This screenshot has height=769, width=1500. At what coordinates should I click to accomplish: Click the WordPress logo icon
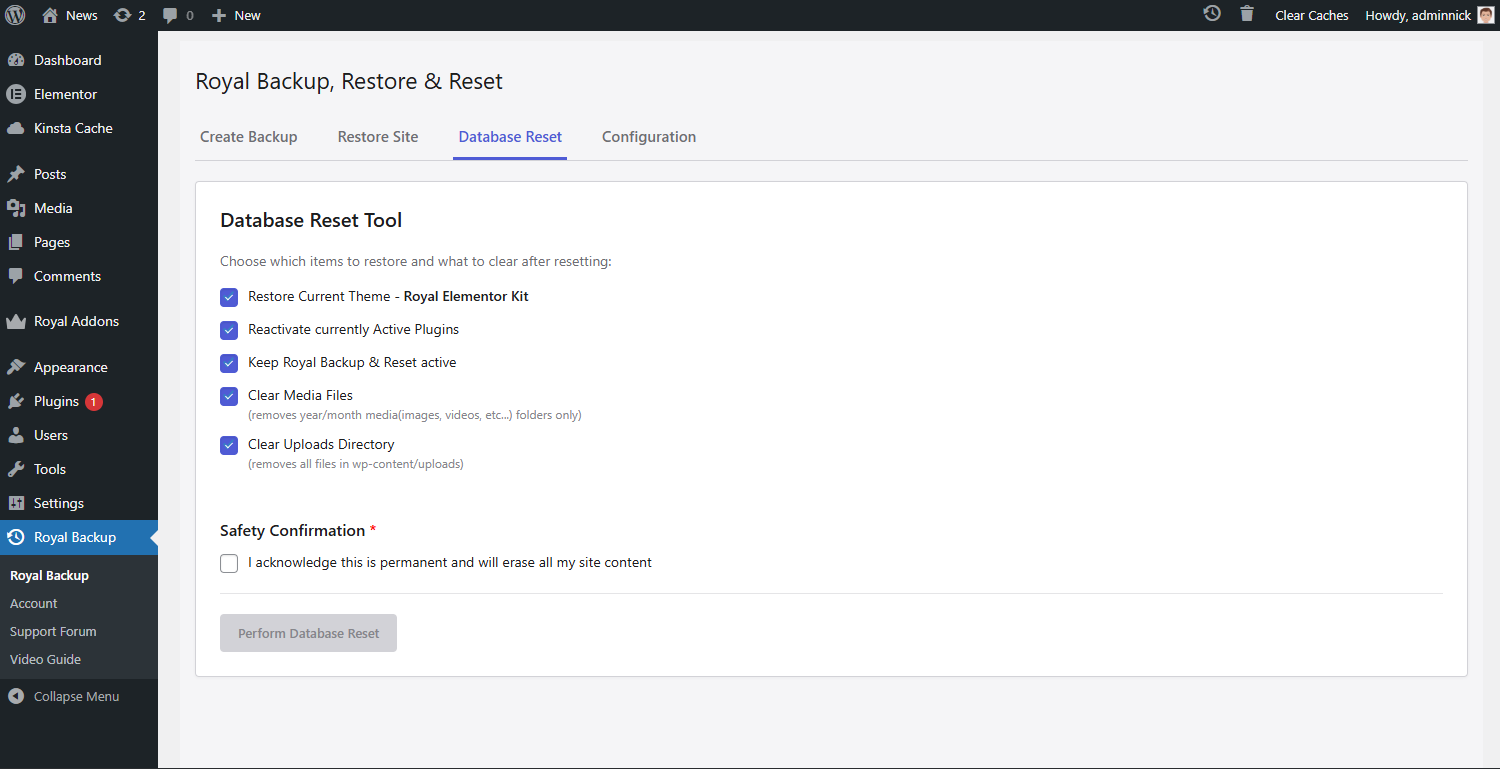tap(15, 15)
